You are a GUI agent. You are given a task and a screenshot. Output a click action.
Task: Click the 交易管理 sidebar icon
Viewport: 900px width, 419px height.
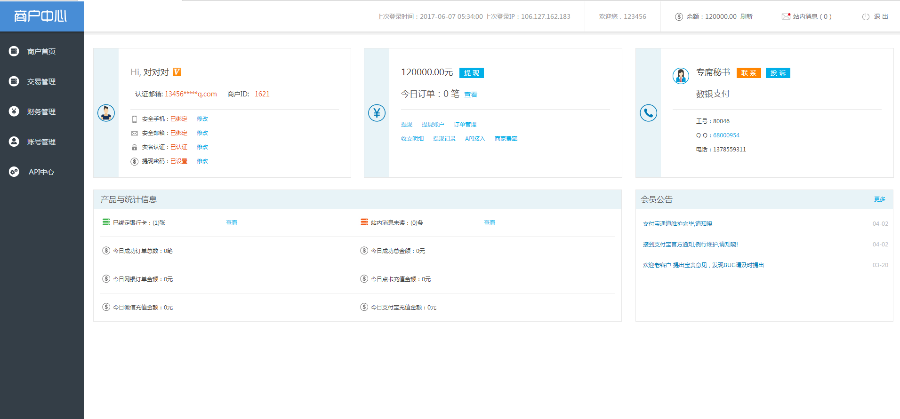click(x=14, y=82)
